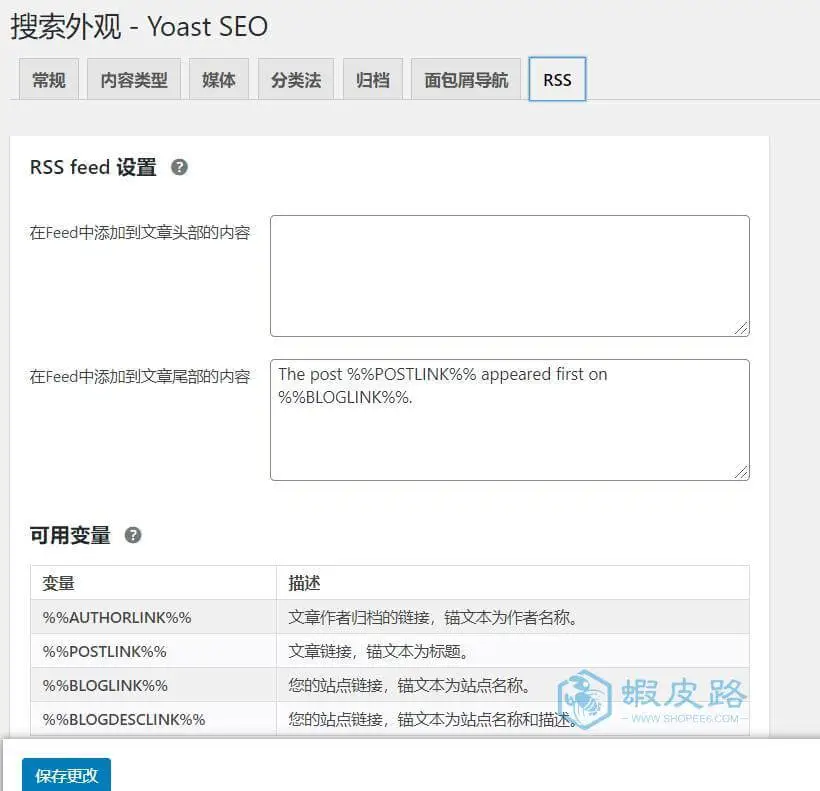Click the 可用变量 heading
The height and width of the screenshot is (791, 820).
(70, 535)
